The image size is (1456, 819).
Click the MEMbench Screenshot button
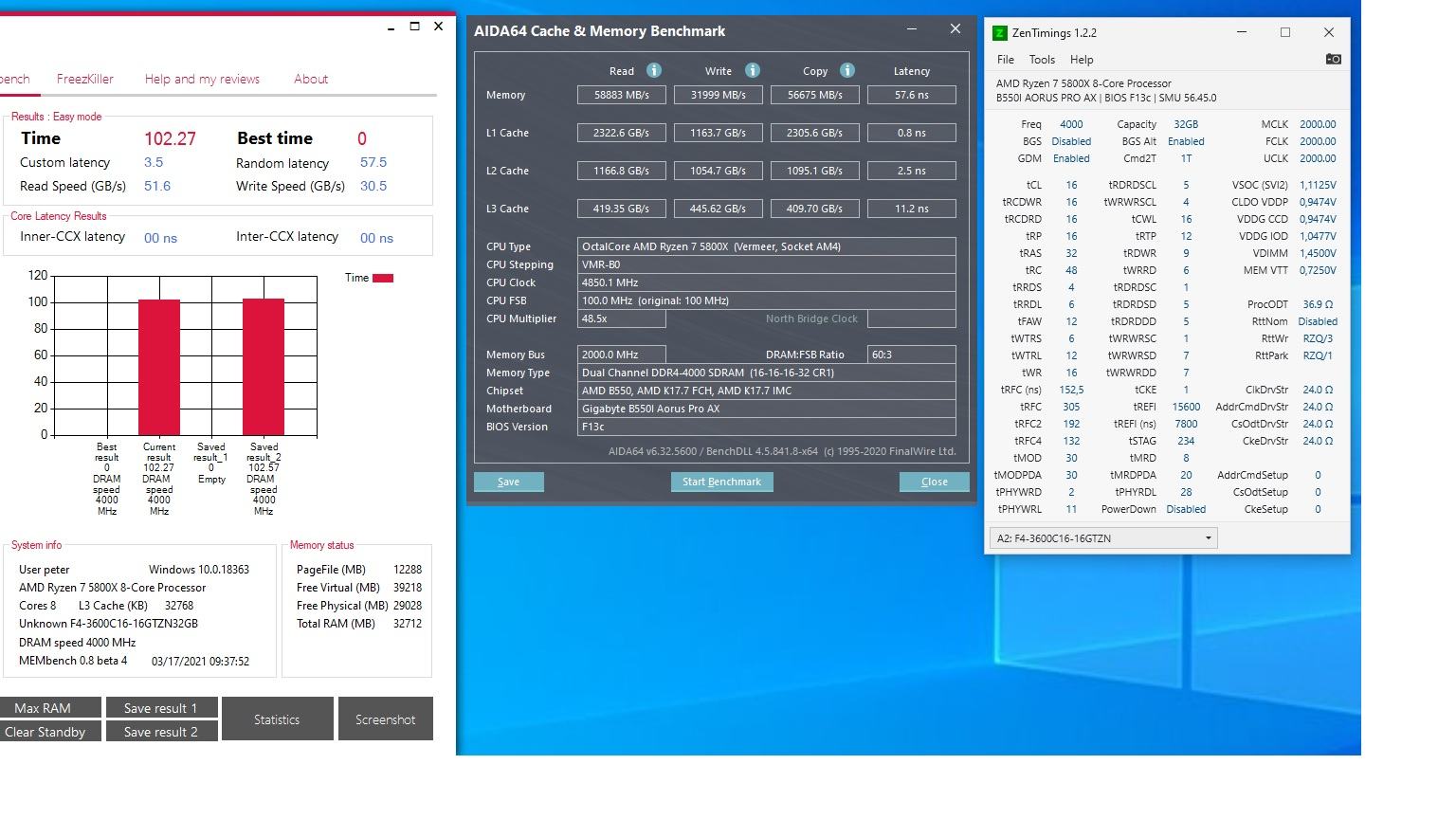386,719
